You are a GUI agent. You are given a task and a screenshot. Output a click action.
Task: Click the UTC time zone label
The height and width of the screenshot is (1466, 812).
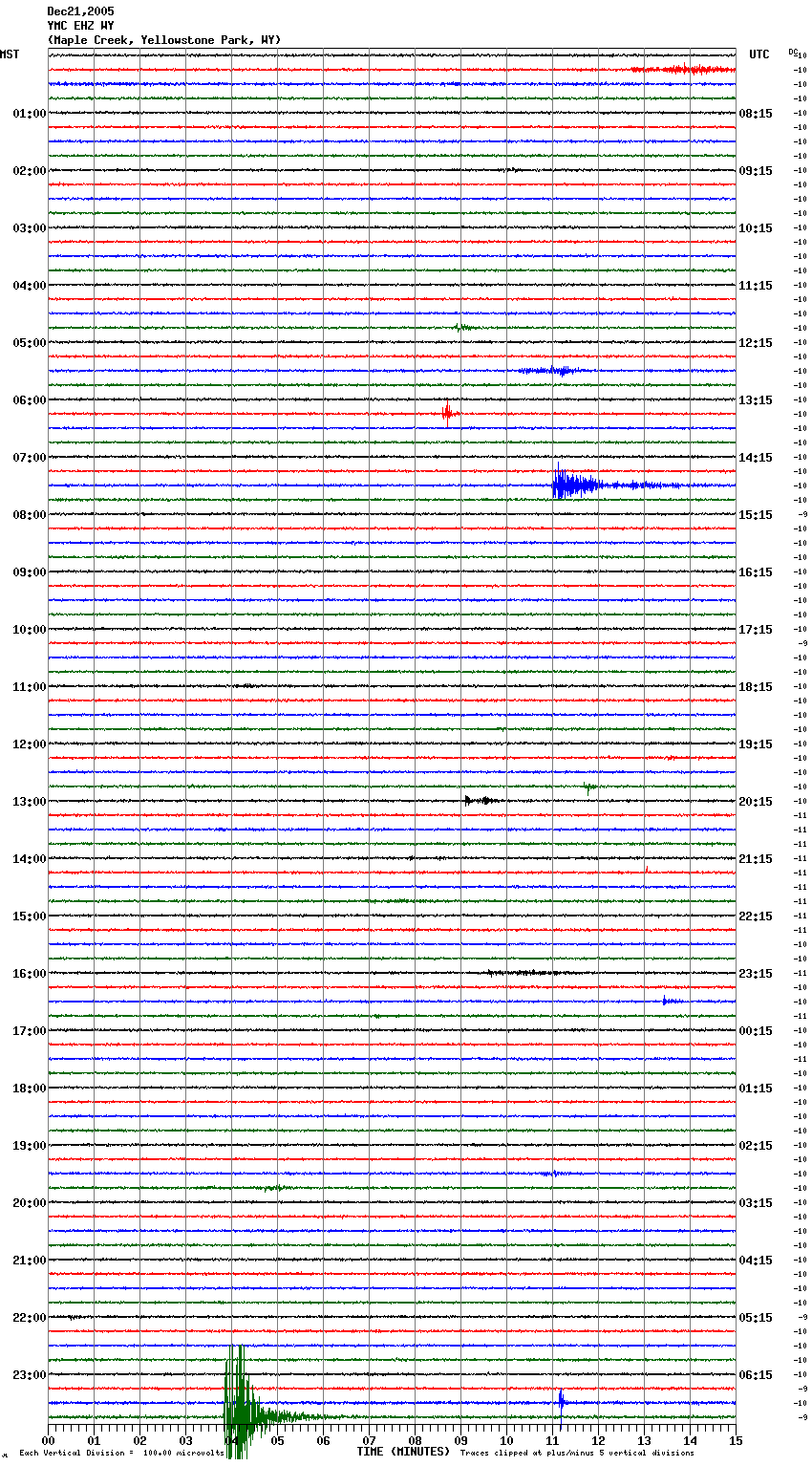point(759,54)
